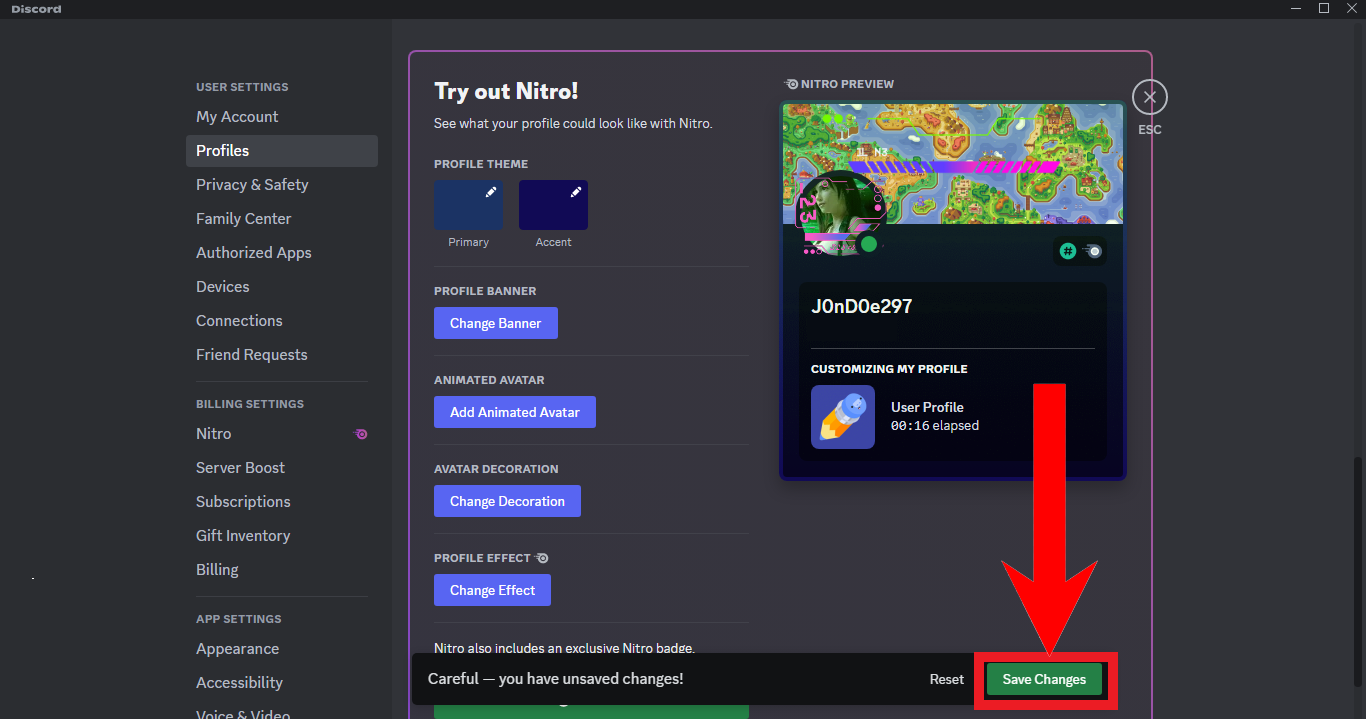
Task: Pick the Accent profile theme color
Action: tap(553, 205)
